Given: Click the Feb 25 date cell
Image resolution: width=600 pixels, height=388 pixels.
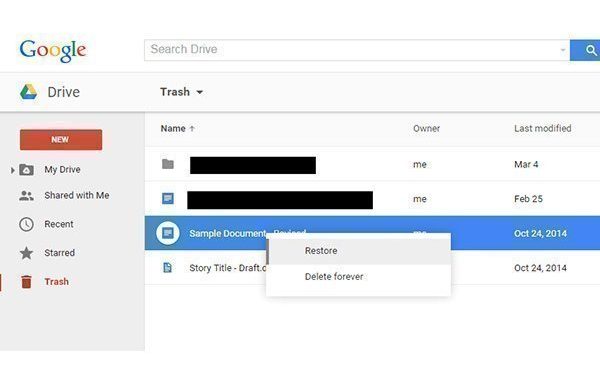Looking at the screenshot, I should (x=528, y=199).
